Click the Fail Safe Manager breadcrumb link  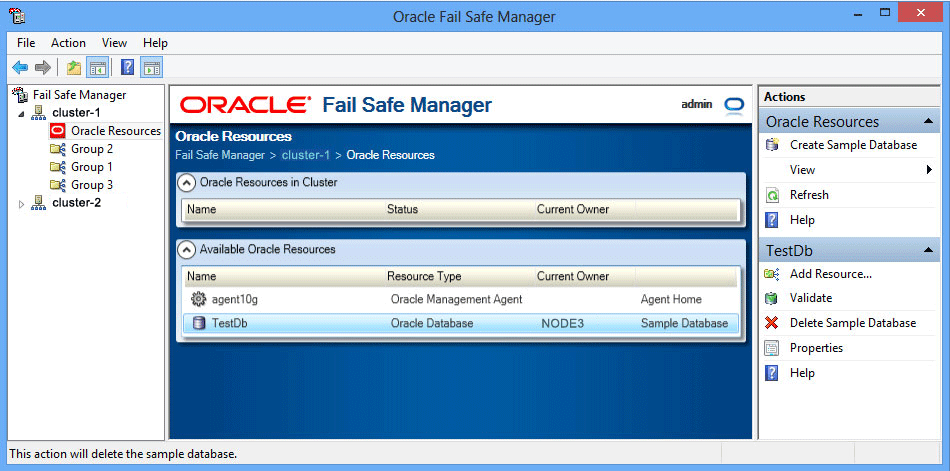[x=220, y=155]
